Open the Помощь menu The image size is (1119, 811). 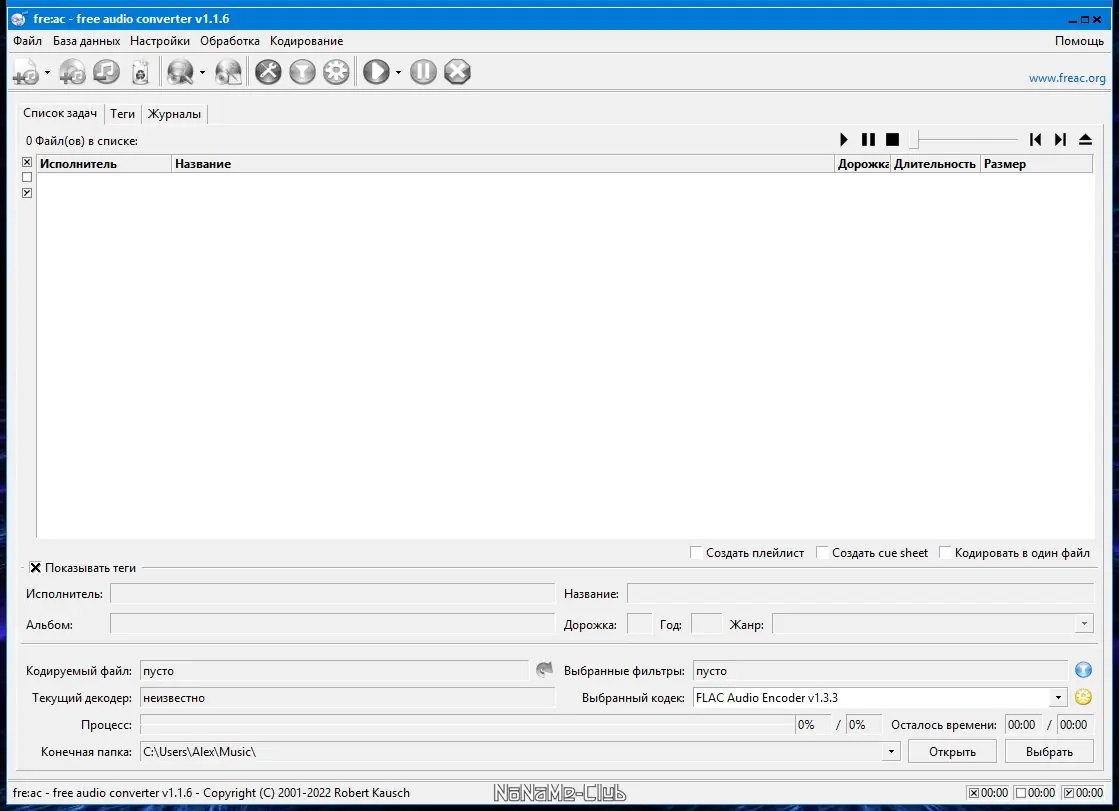coord(1079,41)
